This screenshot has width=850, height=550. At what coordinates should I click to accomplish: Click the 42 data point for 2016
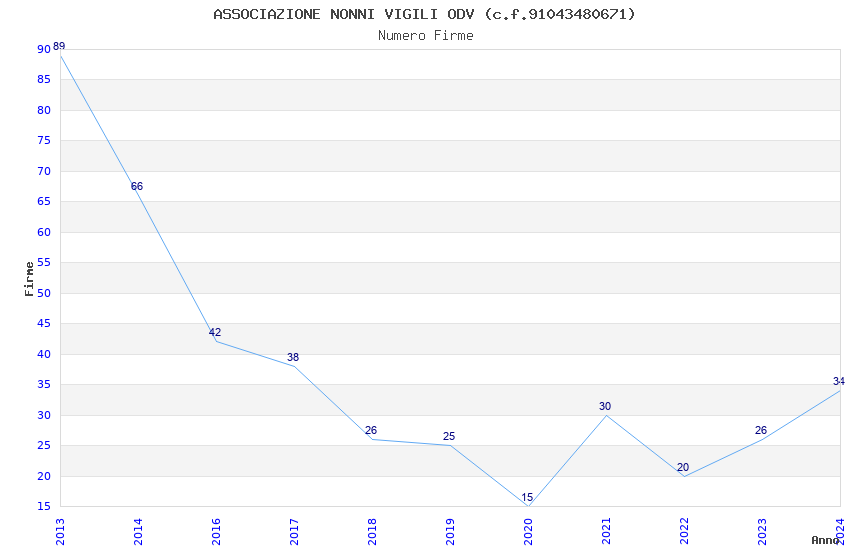point(215,332)
